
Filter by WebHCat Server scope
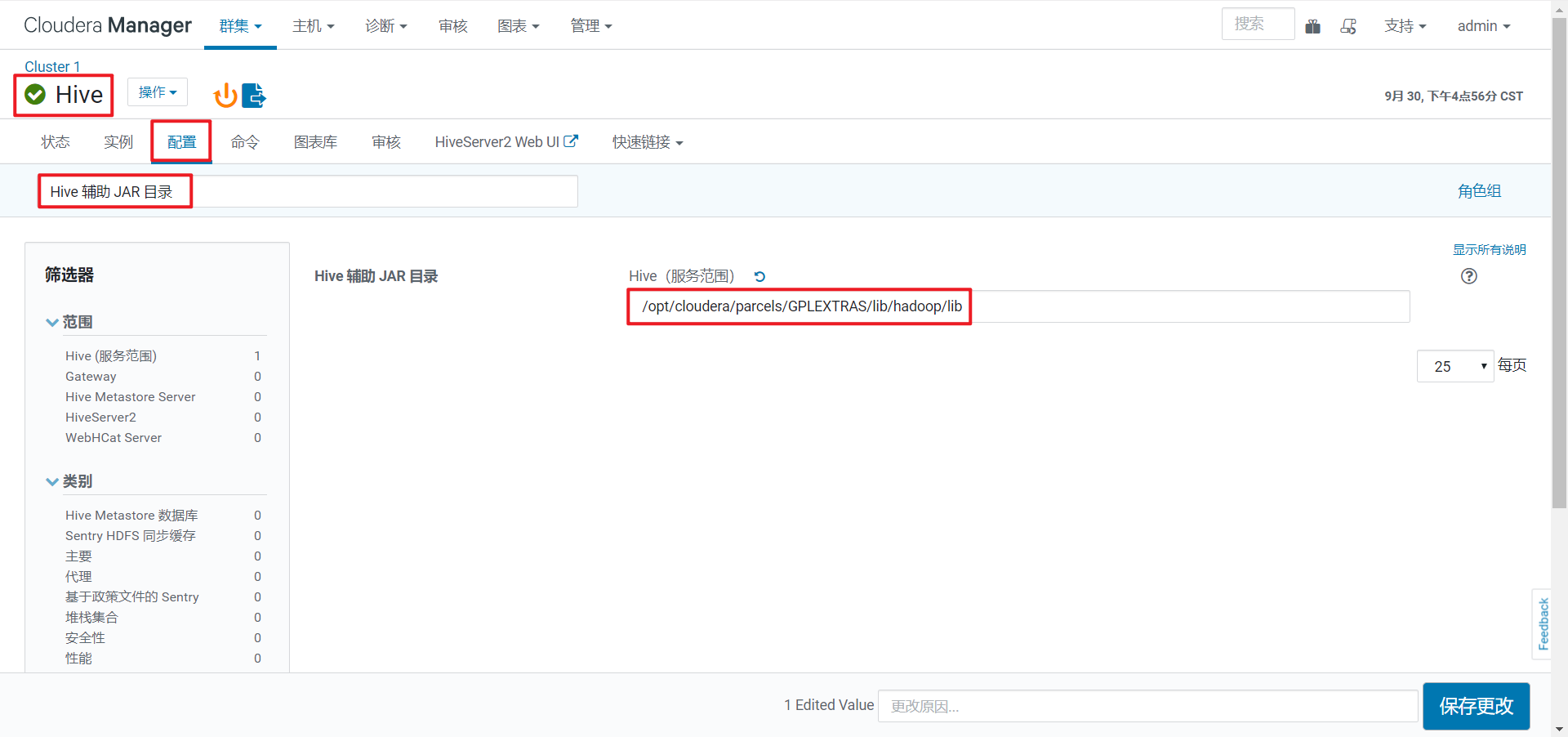click(114, 438)
